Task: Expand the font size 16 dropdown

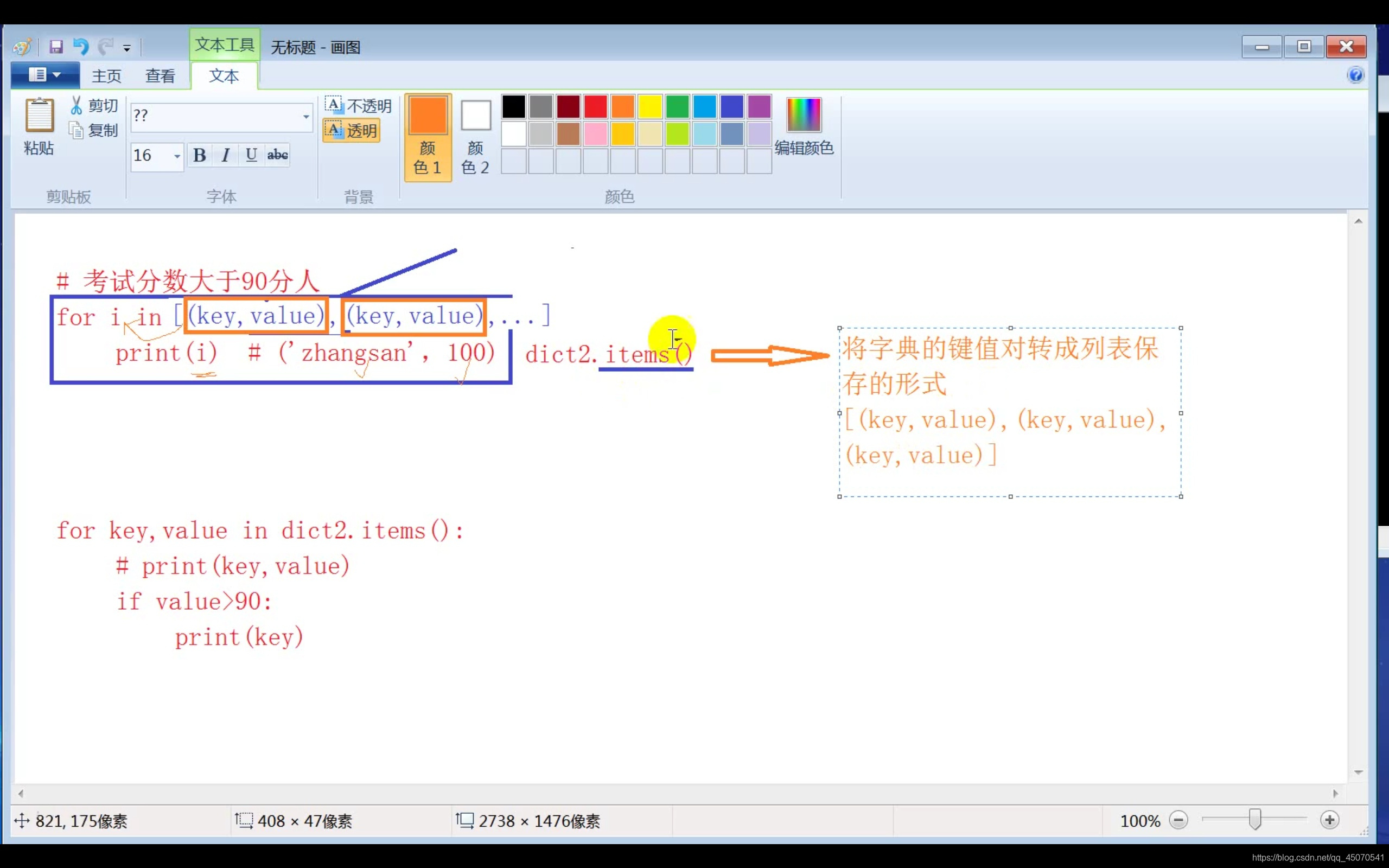Action: click(x=177, y=156)
